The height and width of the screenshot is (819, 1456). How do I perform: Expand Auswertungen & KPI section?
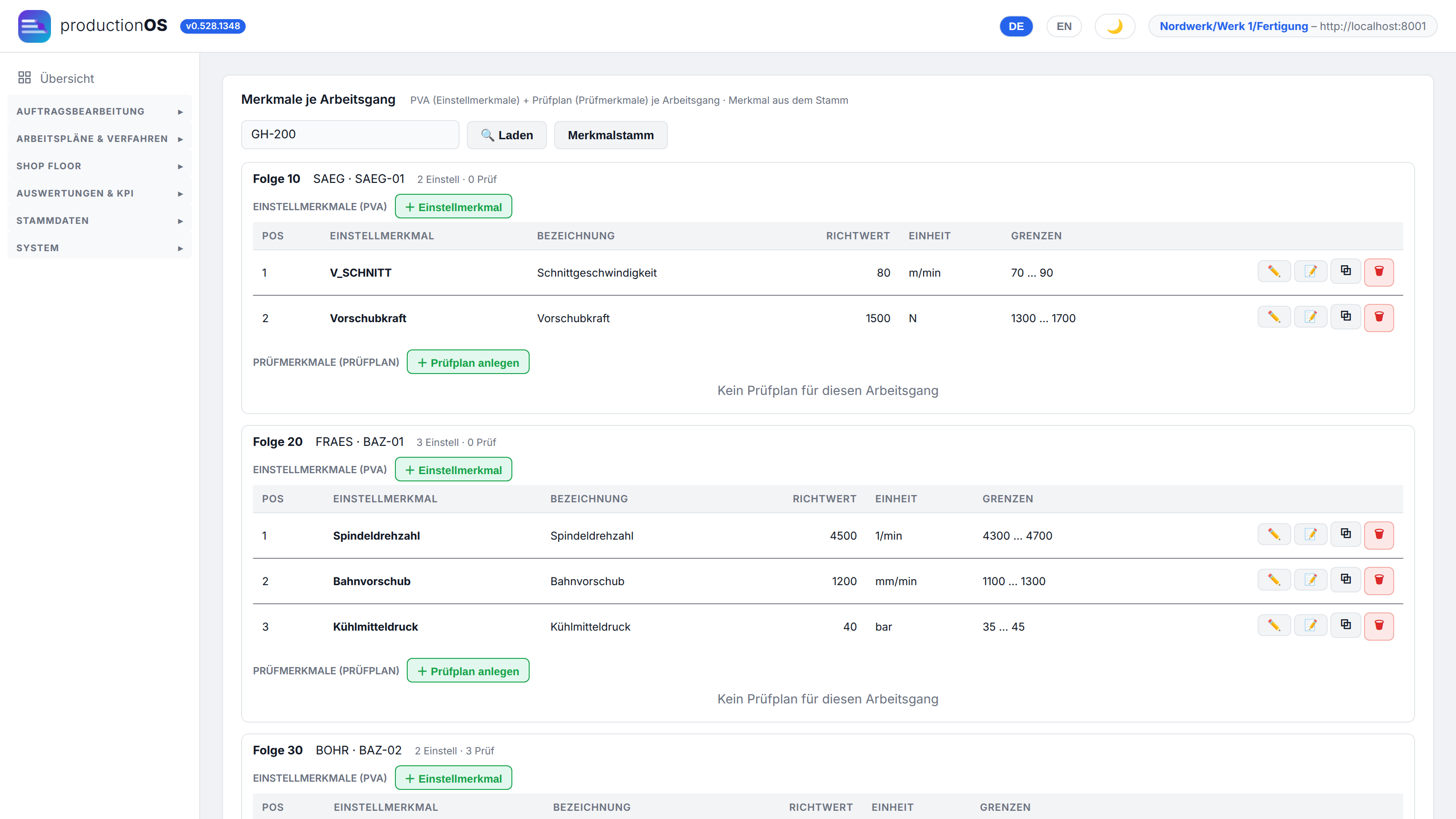click(100, 193)
